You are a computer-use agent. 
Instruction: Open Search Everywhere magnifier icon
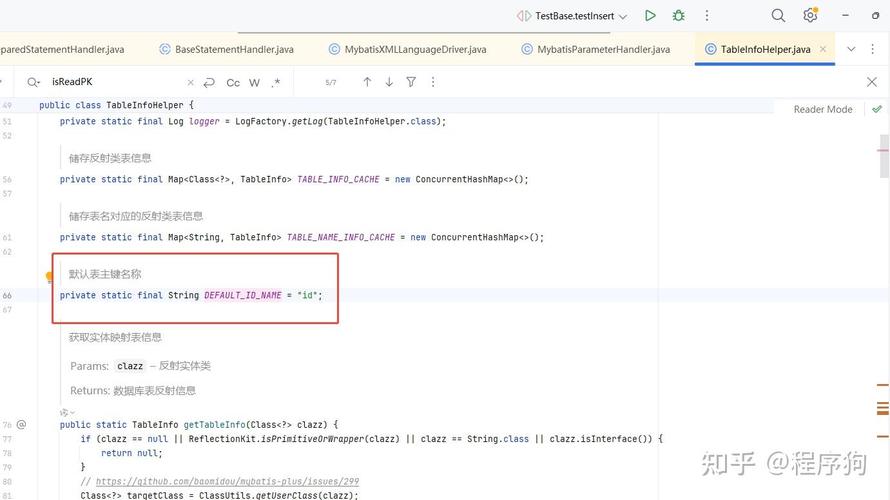(778, 16)
